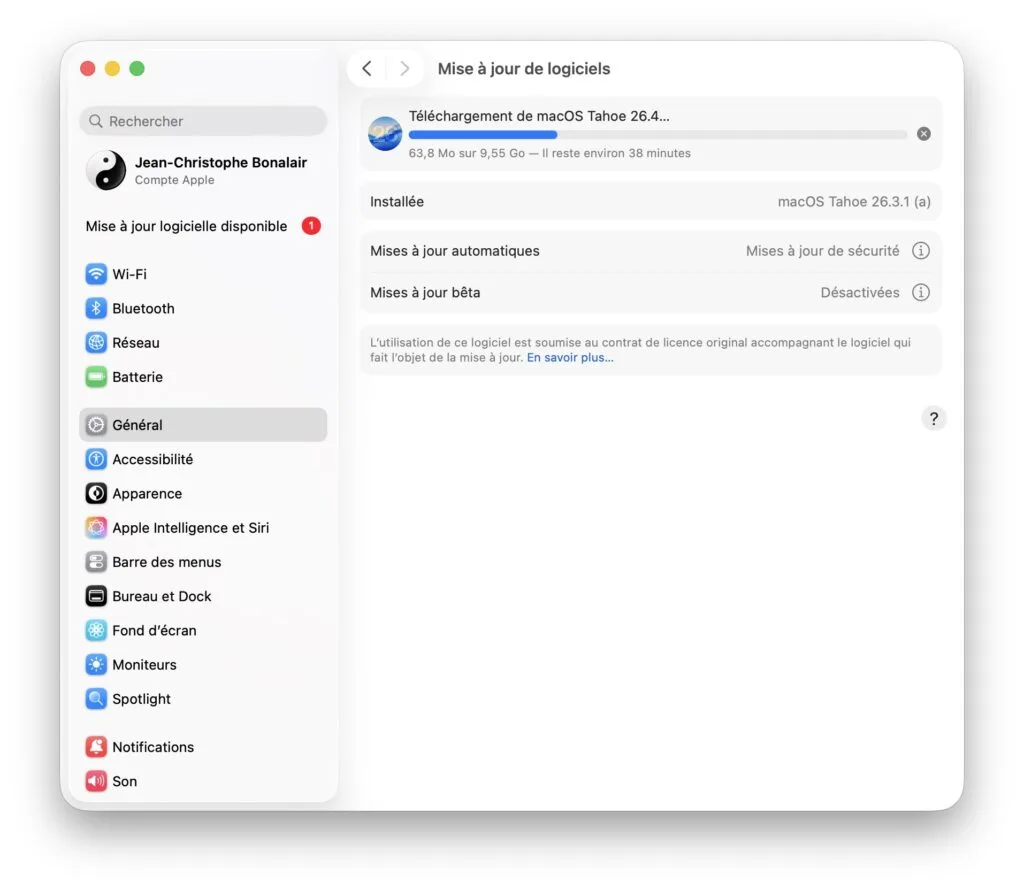1024x890 pixels.
Task: Select Bluetooth label in sidebar
Action: pyautogui.click(x=143, y=308)
